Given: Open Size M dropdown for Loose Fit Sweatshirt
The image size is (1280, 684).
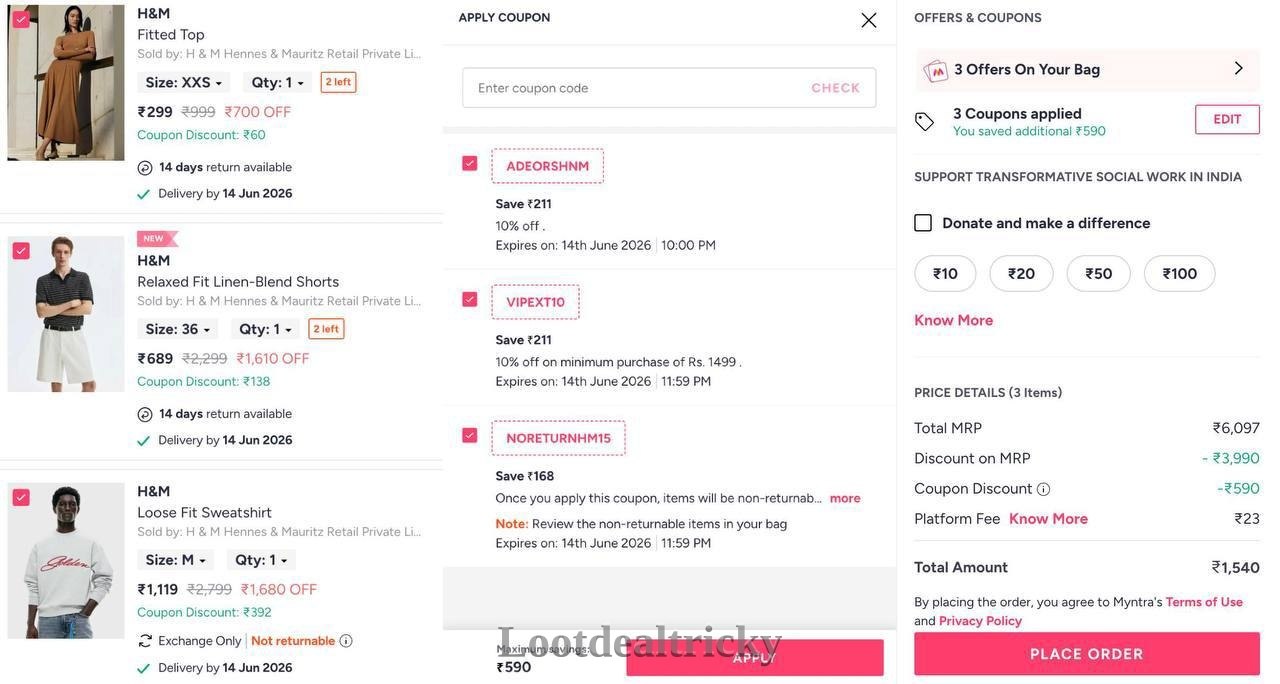Looking at the screenshot, I should (x=176, y=560).
